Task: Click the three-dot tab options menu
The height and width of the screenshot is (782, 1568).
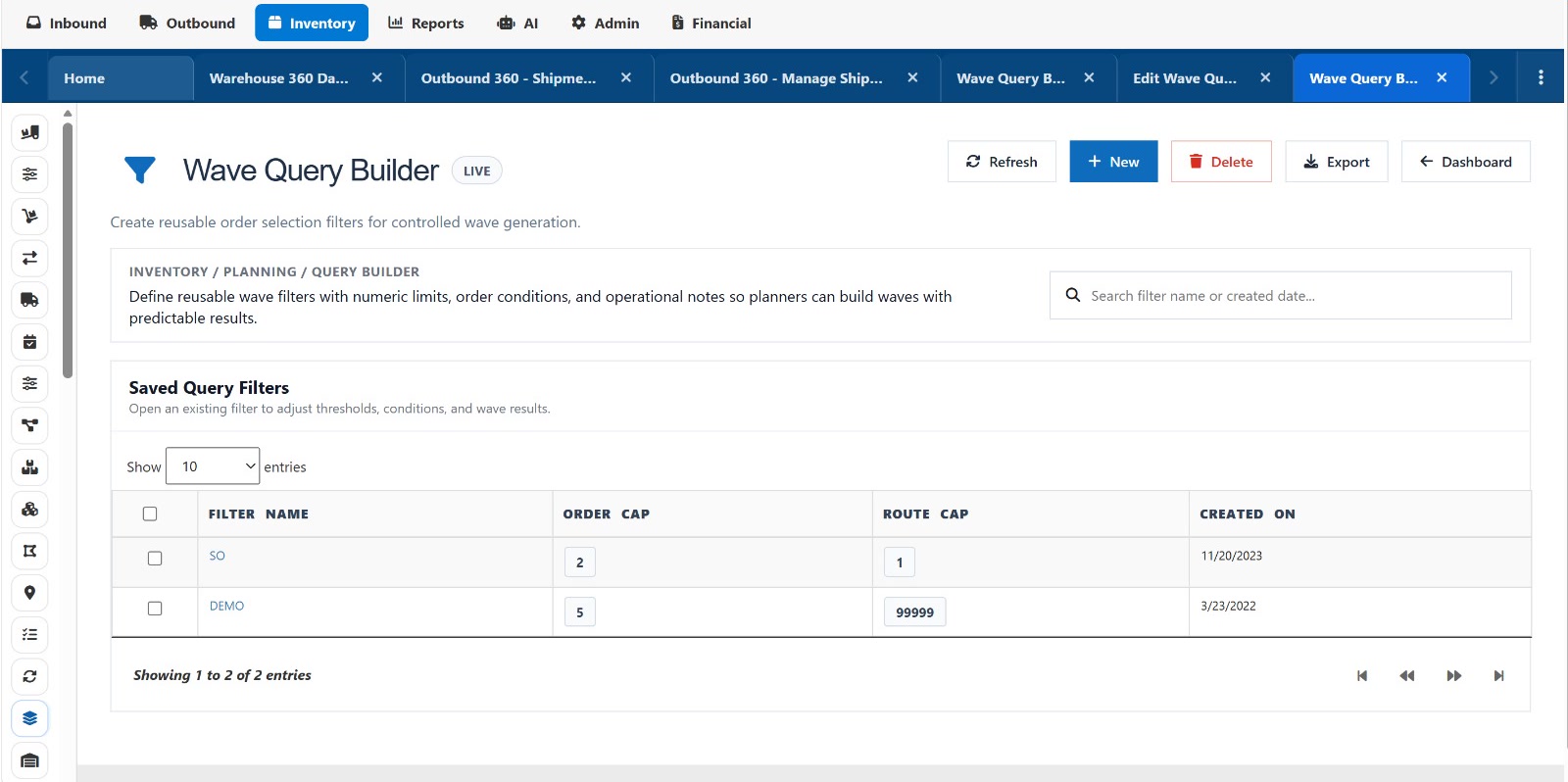Action: tap(1541, 77)
